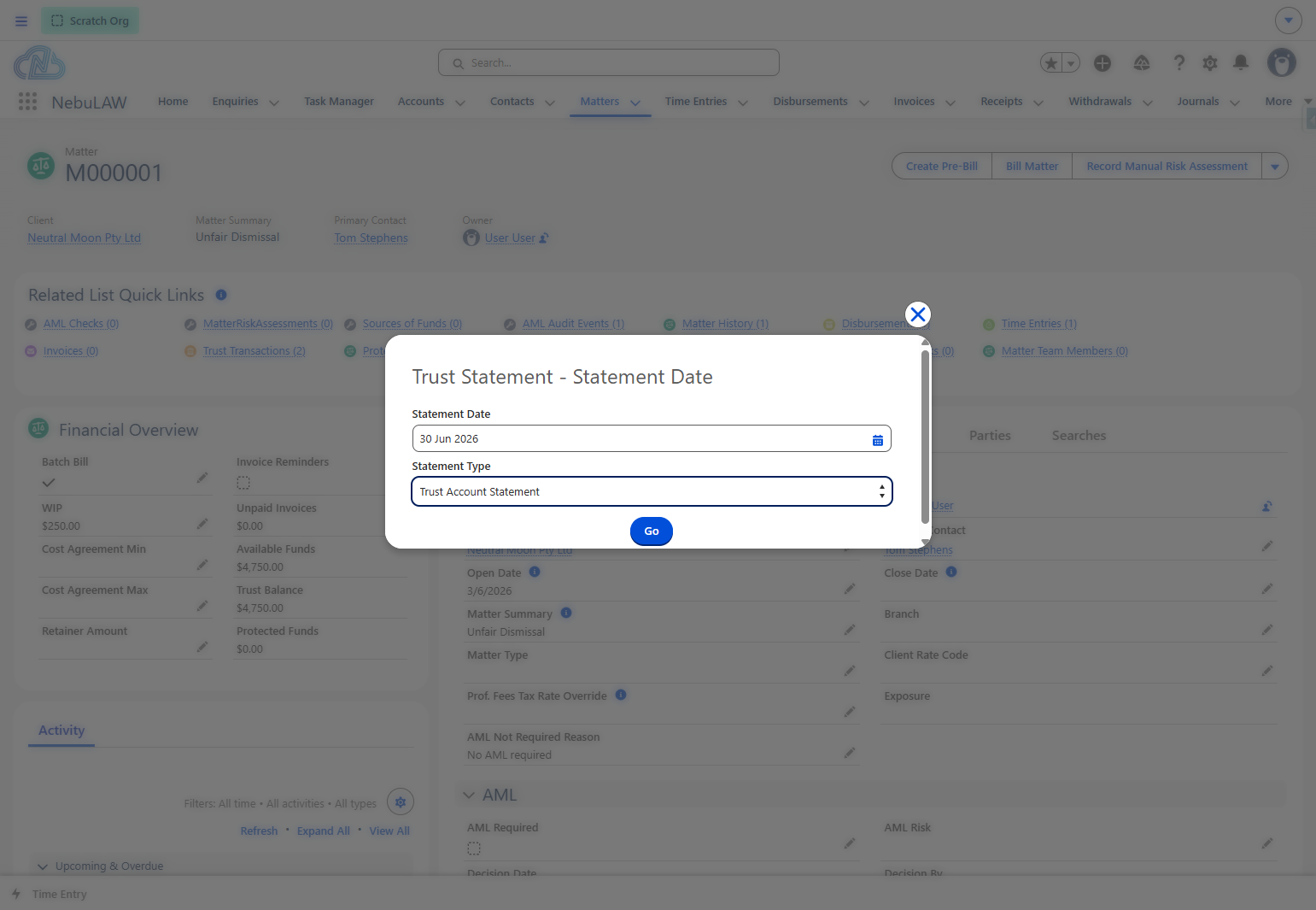Open the Setup gear menu
1316x910 pixels.
tap(1210, 63)
